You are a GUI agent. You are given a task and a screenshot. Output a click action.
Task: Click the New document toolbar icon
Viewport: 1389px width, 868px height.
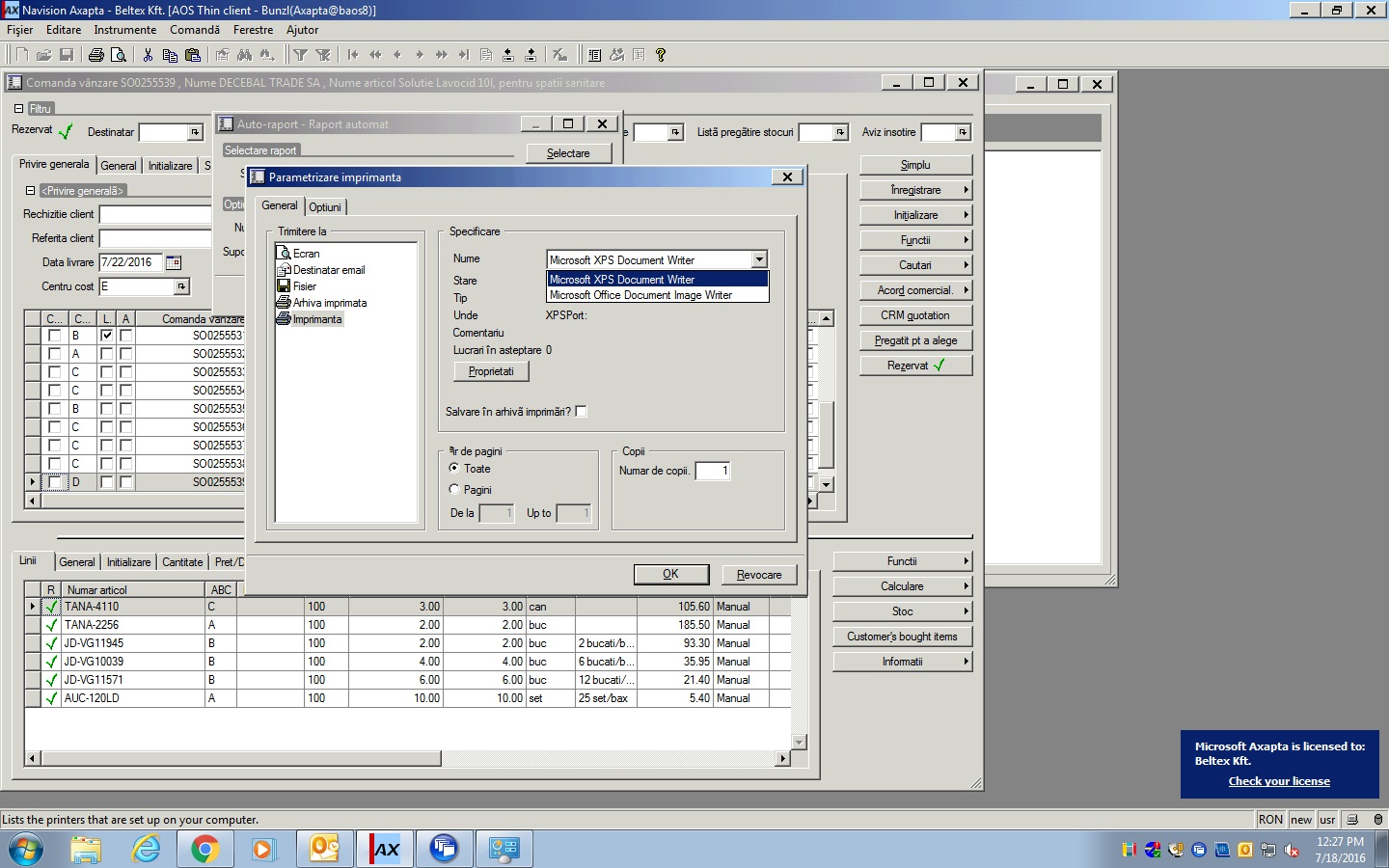point(21,55)
